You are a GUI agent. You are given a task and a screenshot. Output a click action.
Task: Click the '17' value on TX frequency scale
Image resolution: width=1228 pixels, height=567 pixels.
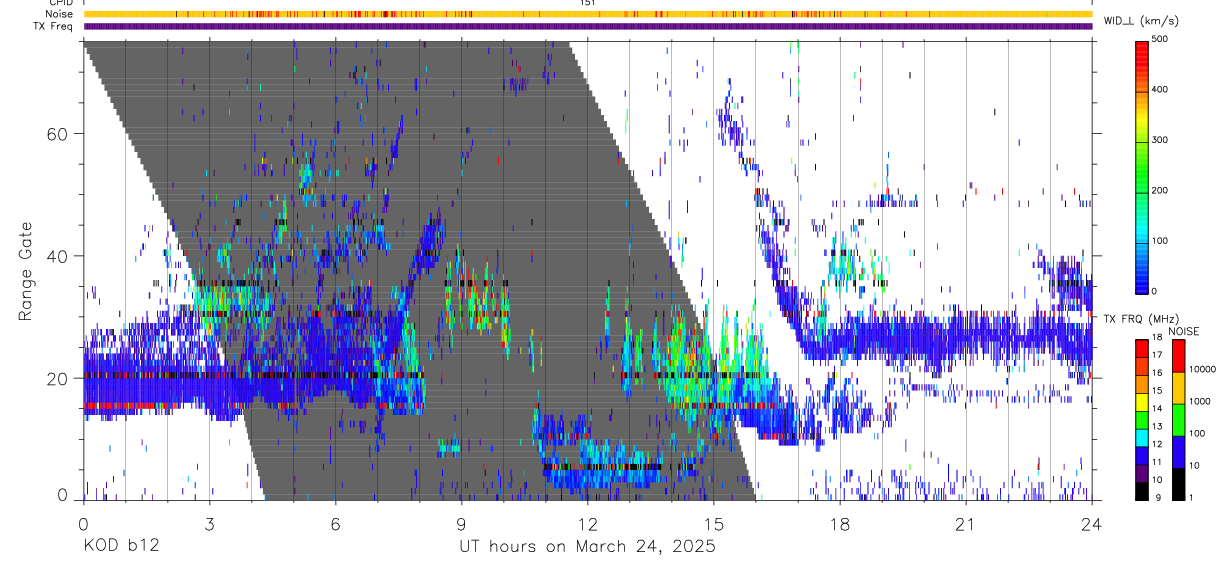coord(1157,356)
